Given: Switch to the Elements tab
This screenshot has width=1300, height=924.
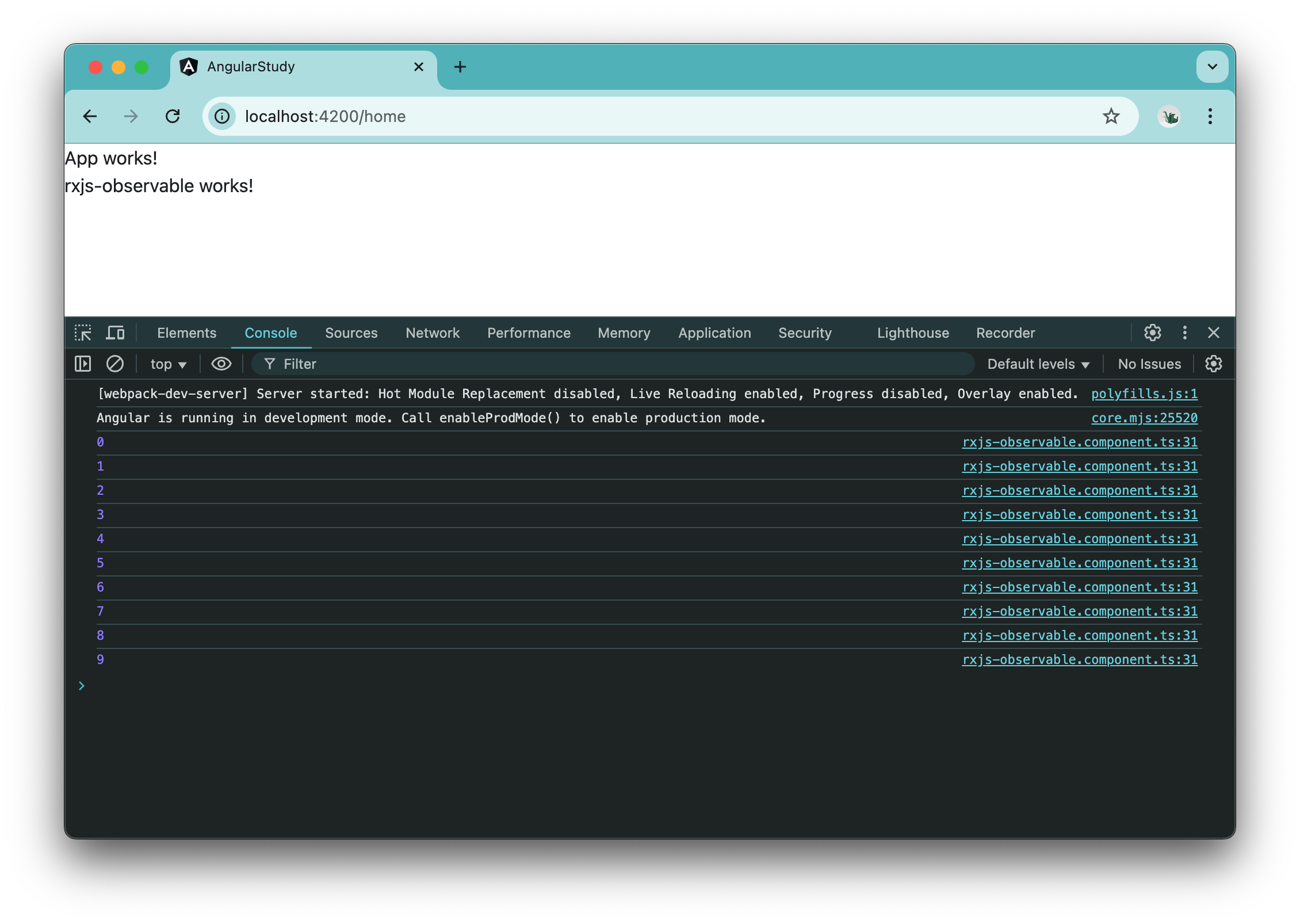Looking at the screenshot, I should (186, 332).
